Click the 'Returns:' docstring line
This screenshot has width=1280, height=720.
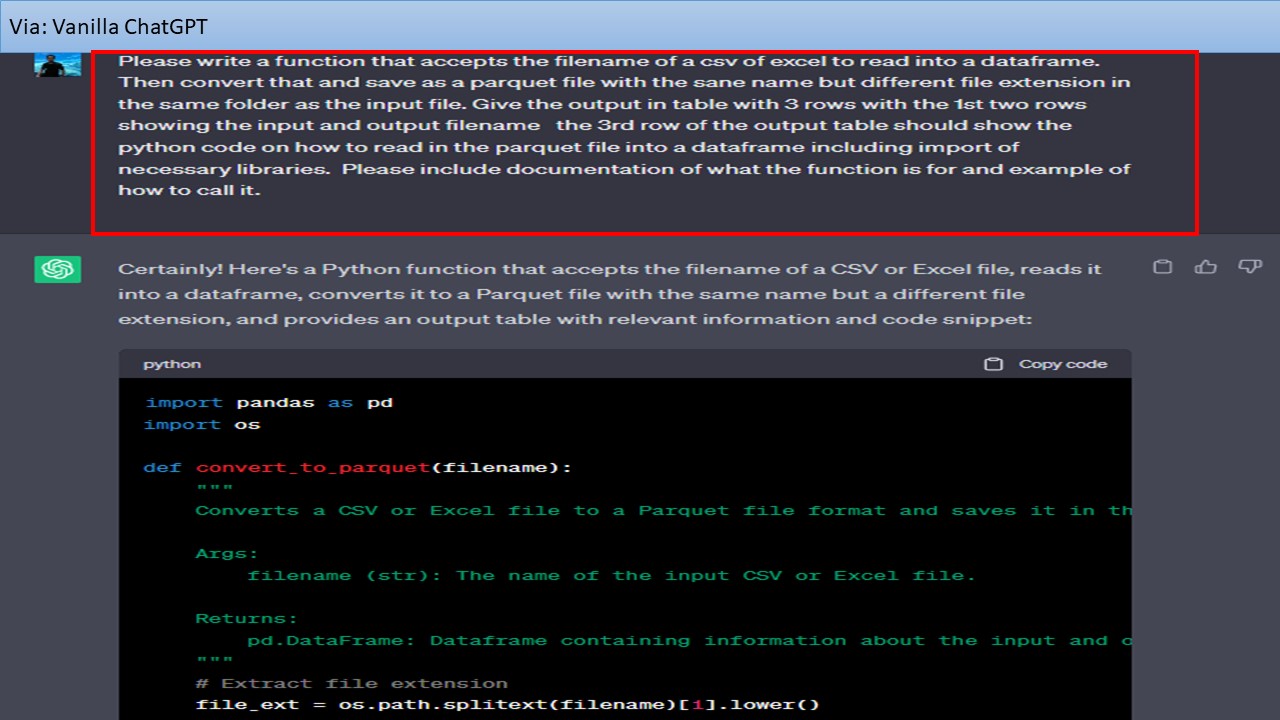point(246,619)
